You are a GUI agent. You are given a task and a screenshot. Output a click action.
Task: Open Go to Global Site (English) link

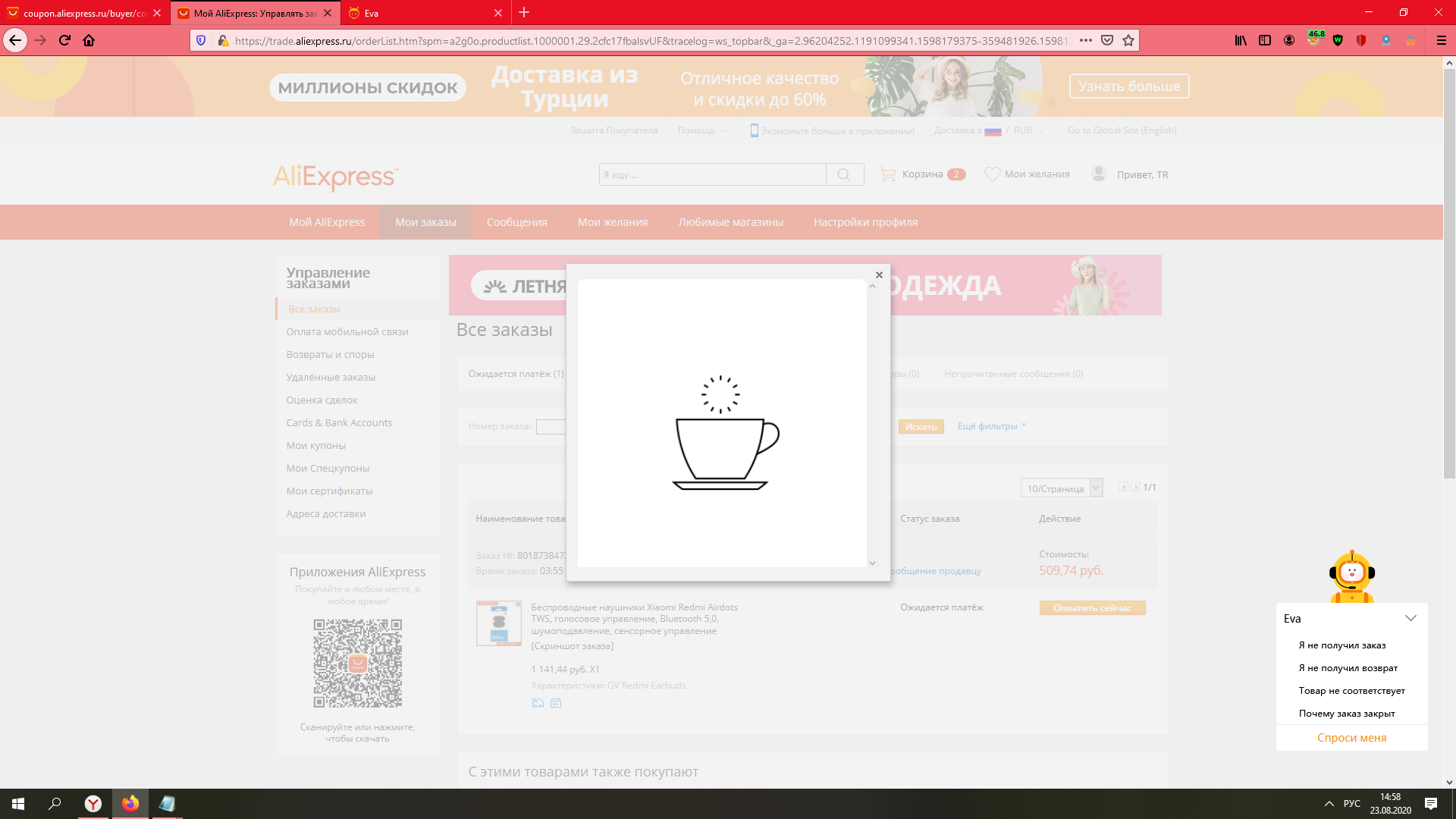click(1122, 130)
